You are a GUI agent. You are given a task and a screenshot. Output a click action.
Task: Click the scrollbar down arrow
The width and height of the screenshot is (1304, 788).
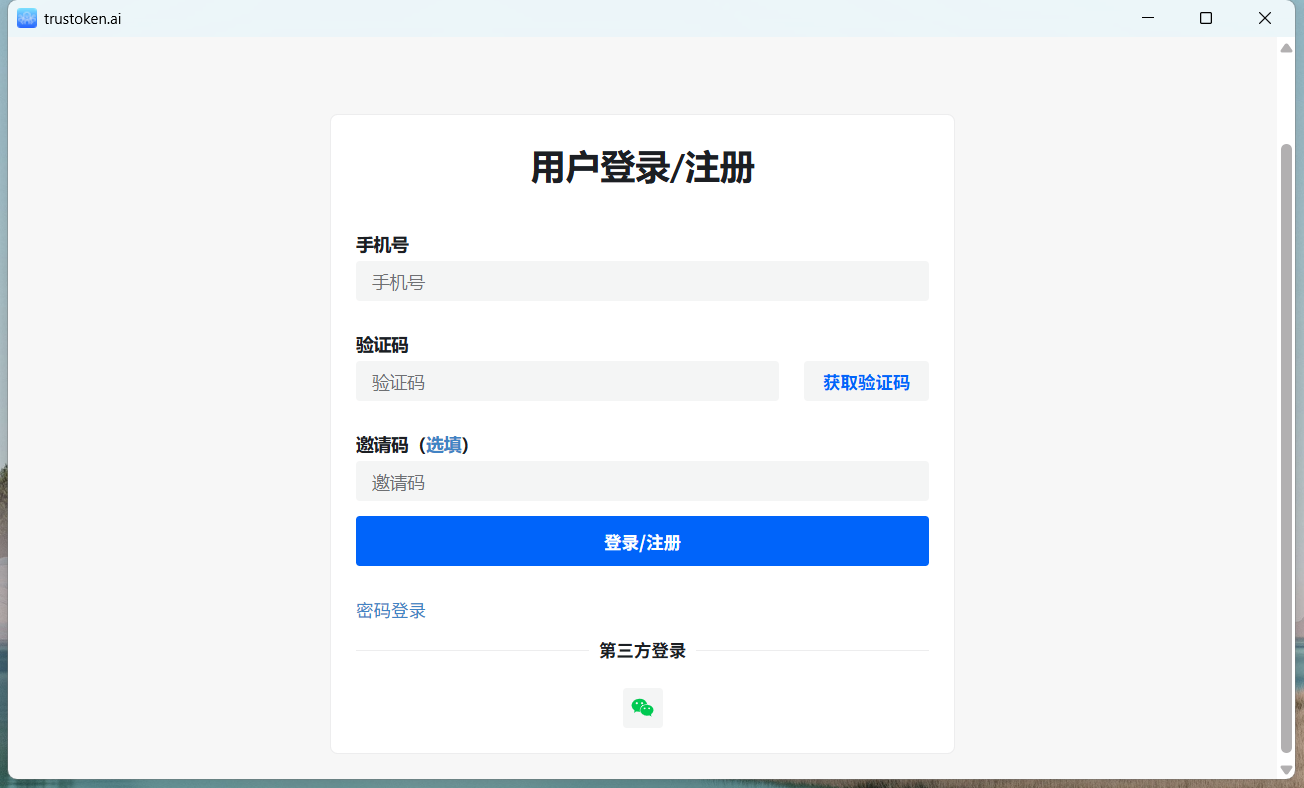click(1286, 769)
